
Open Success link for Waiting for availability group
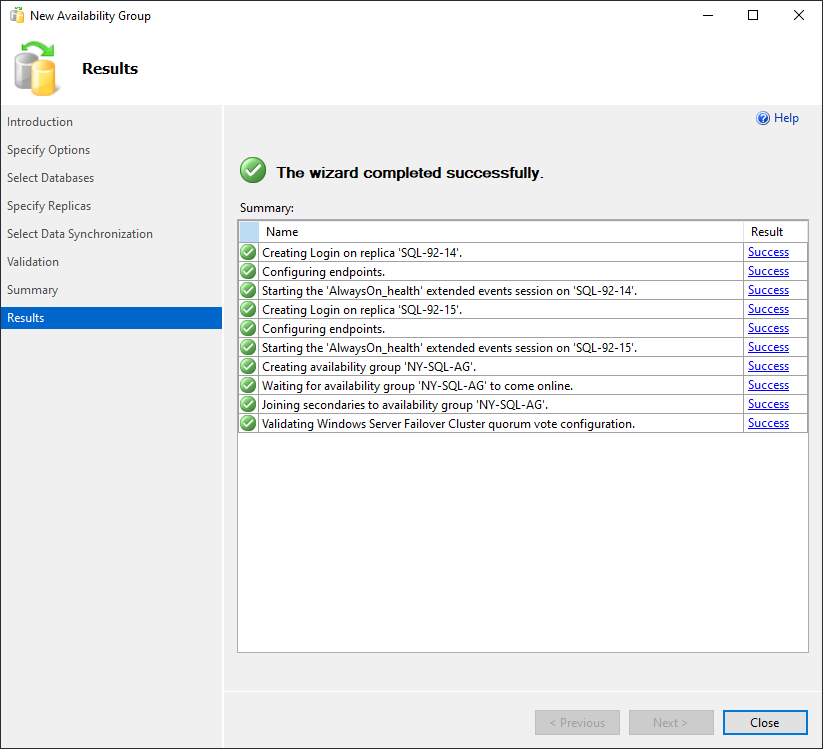point(768,385)
